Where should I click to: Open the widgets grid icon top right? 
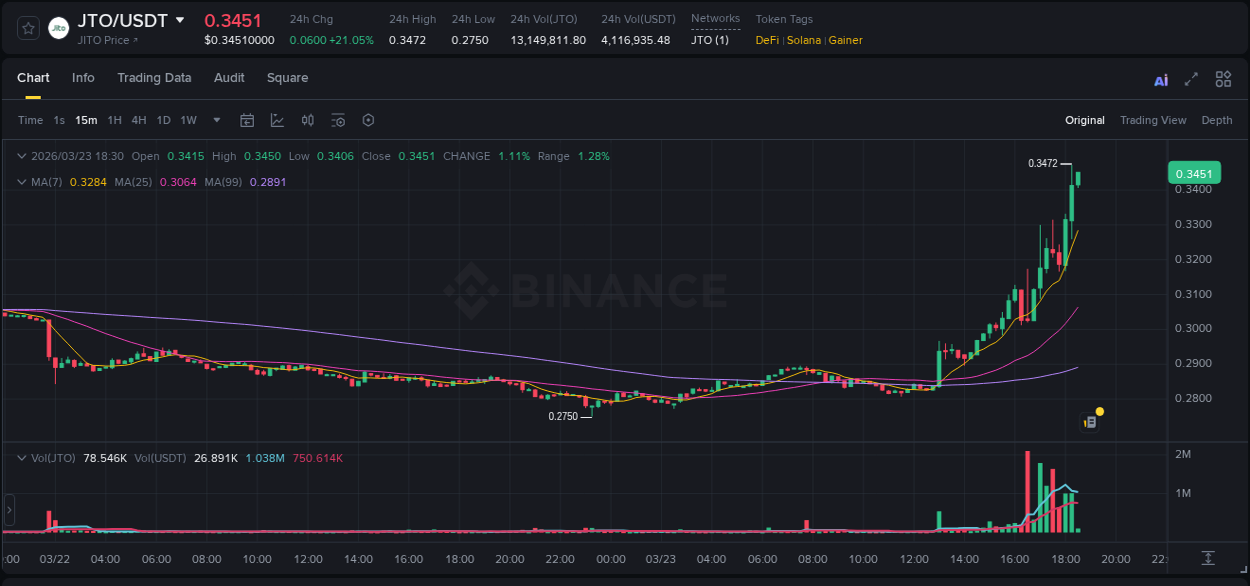tap(1223, 78)
